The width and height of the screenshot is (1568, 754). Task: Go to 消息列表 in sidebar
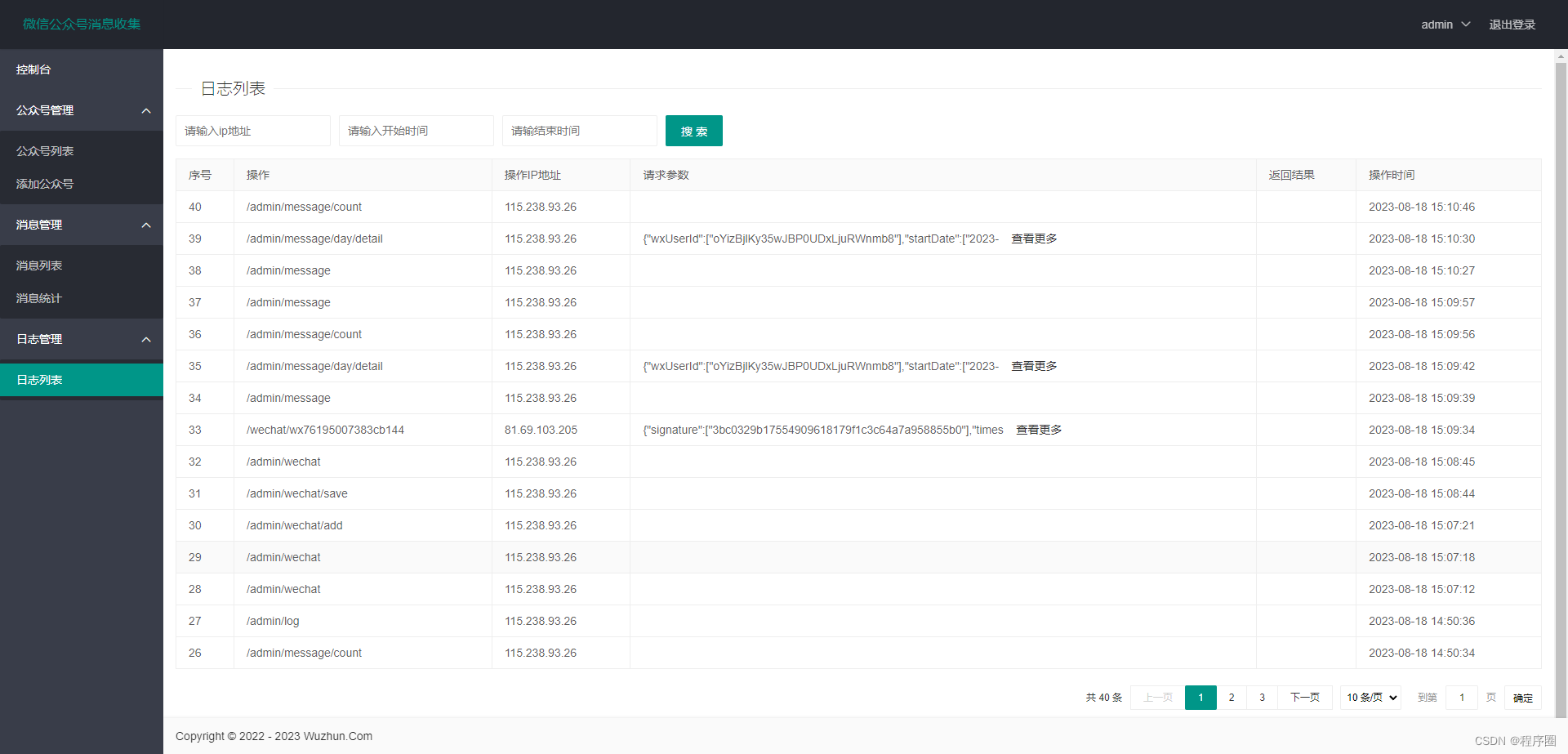pos(39,265)
